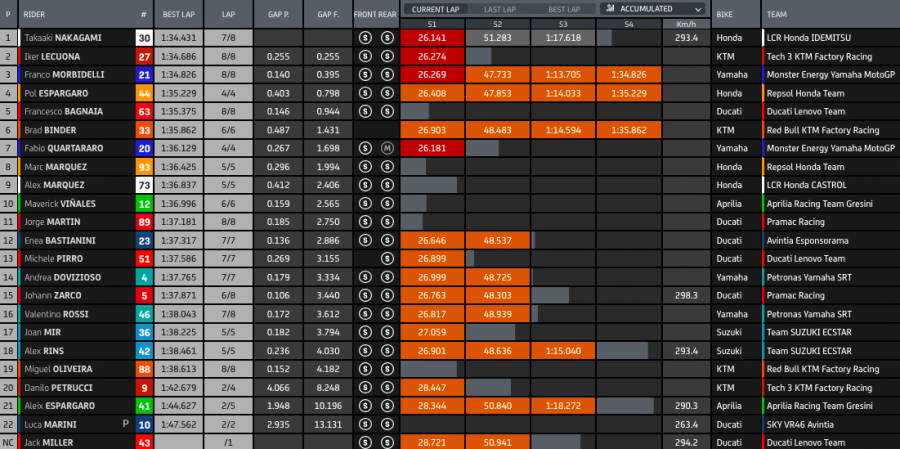Viewport: 900px width, 449px height.
Task: Click Jack Miller's rear tyre icon
Action: click(385, 442)
